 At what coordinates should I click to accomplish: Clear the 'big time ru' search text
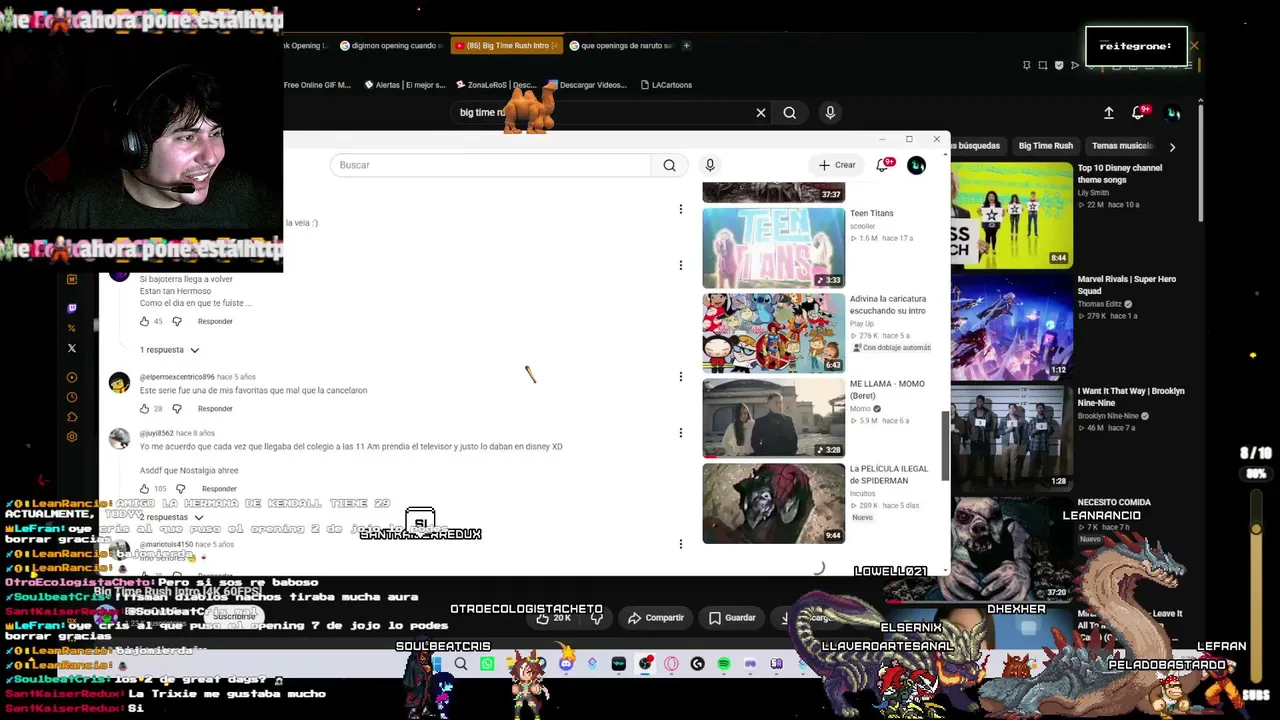(x=761, y=113)
